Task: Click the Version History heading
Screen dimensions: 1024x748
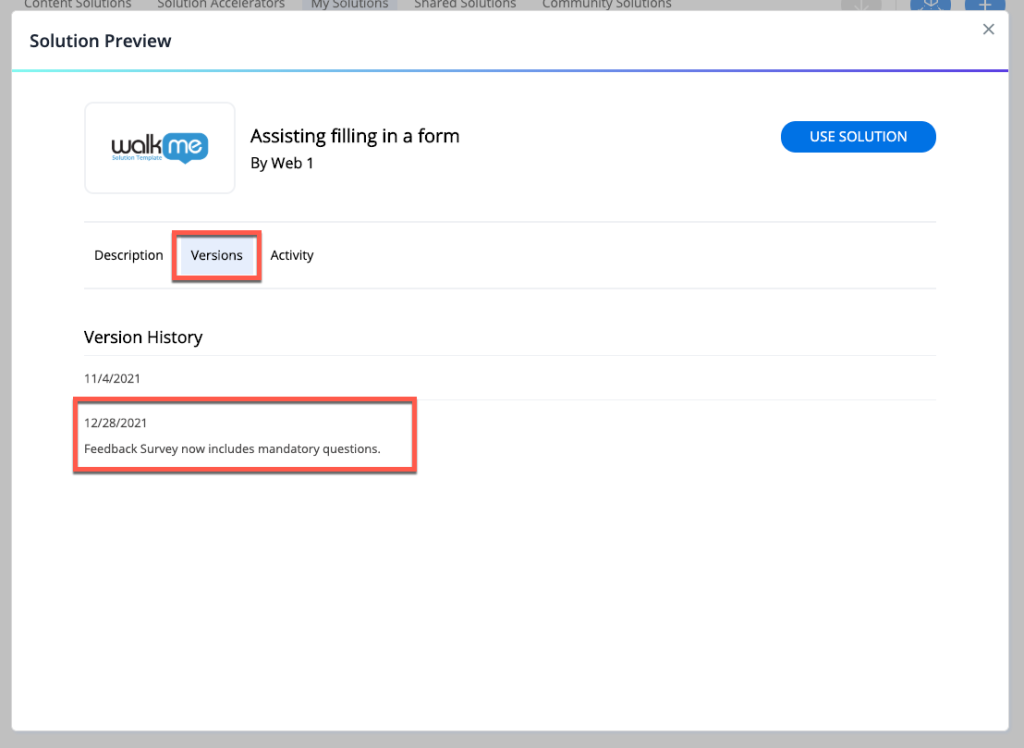Action: pos(143,338)
